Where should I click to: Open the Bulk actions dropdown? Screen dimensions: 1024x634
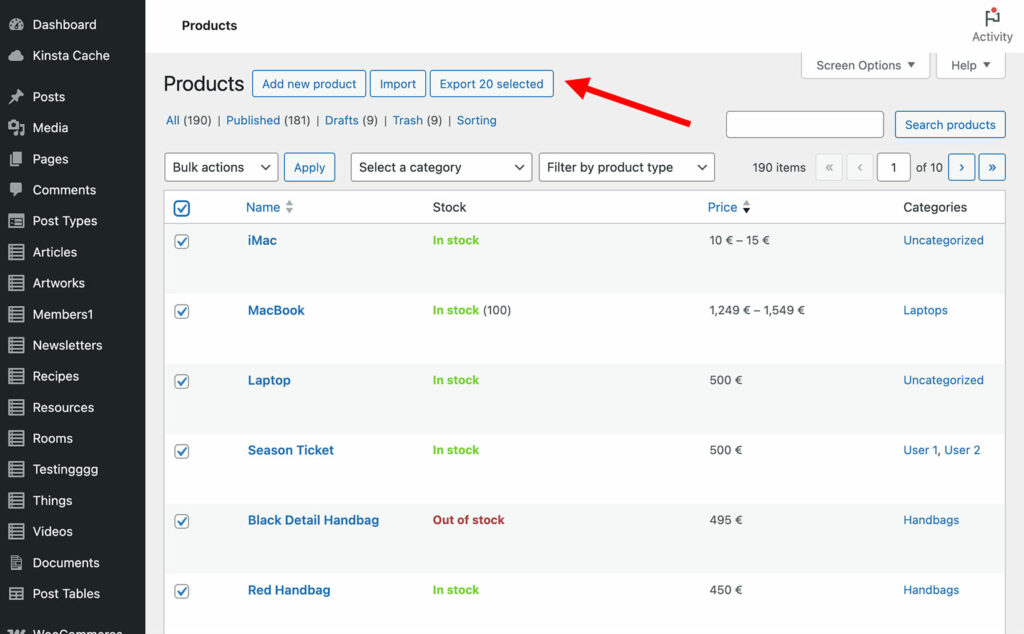click(x=221, y=167)
